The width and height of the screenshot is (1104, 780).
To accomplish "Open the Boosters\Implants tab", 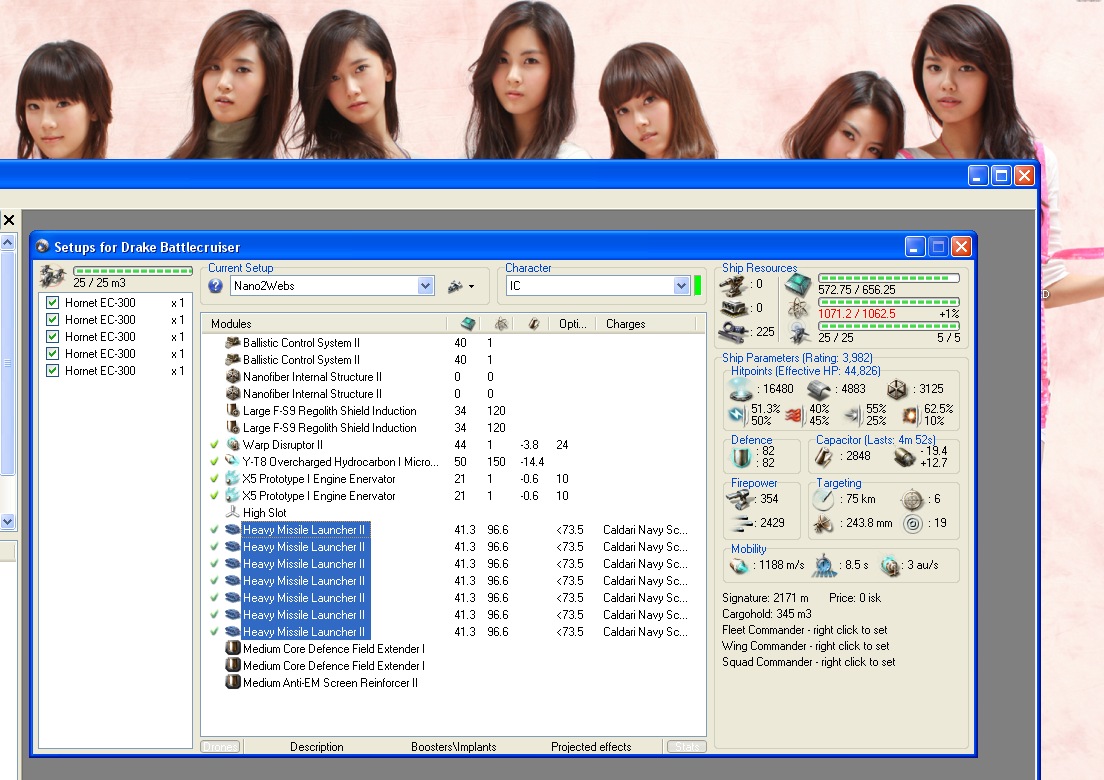I will [x=453, y=747].
